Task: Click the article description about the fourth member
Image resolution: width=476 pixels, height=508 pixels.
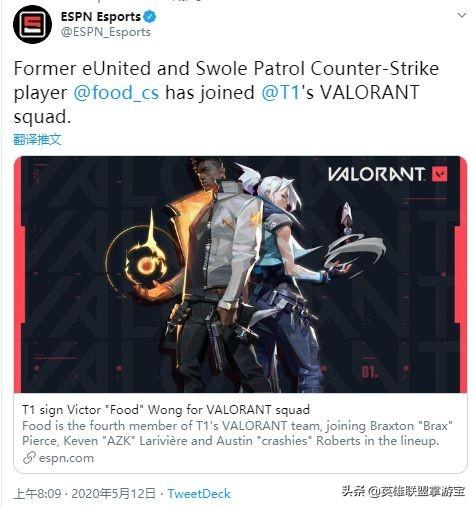Action: [x=237, y=433]
